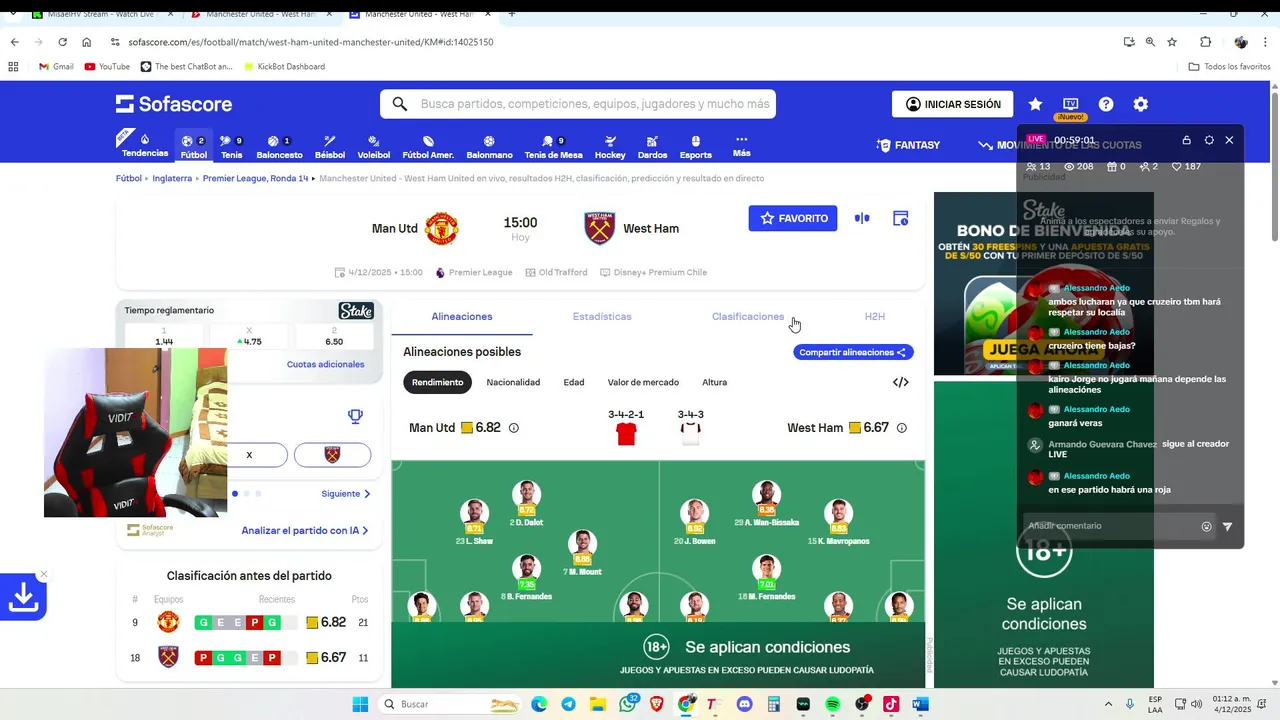Select the Tenis sport icon
Image resolution: width=1280 pixels, height=720 pixels.
coord(231,146)
